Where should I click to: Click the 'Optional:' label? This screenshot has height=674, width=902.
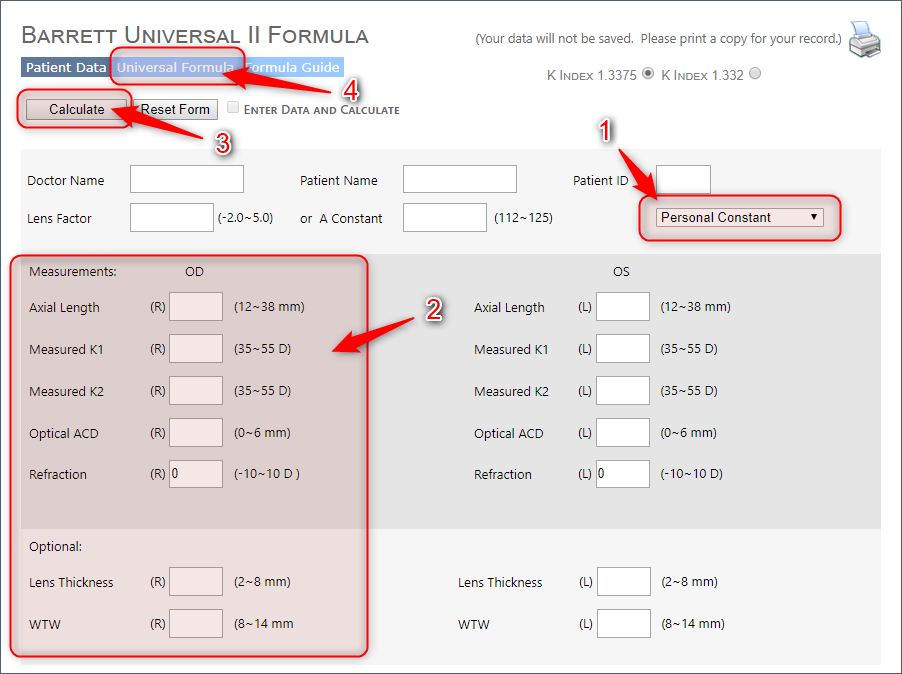coord(56,546)
